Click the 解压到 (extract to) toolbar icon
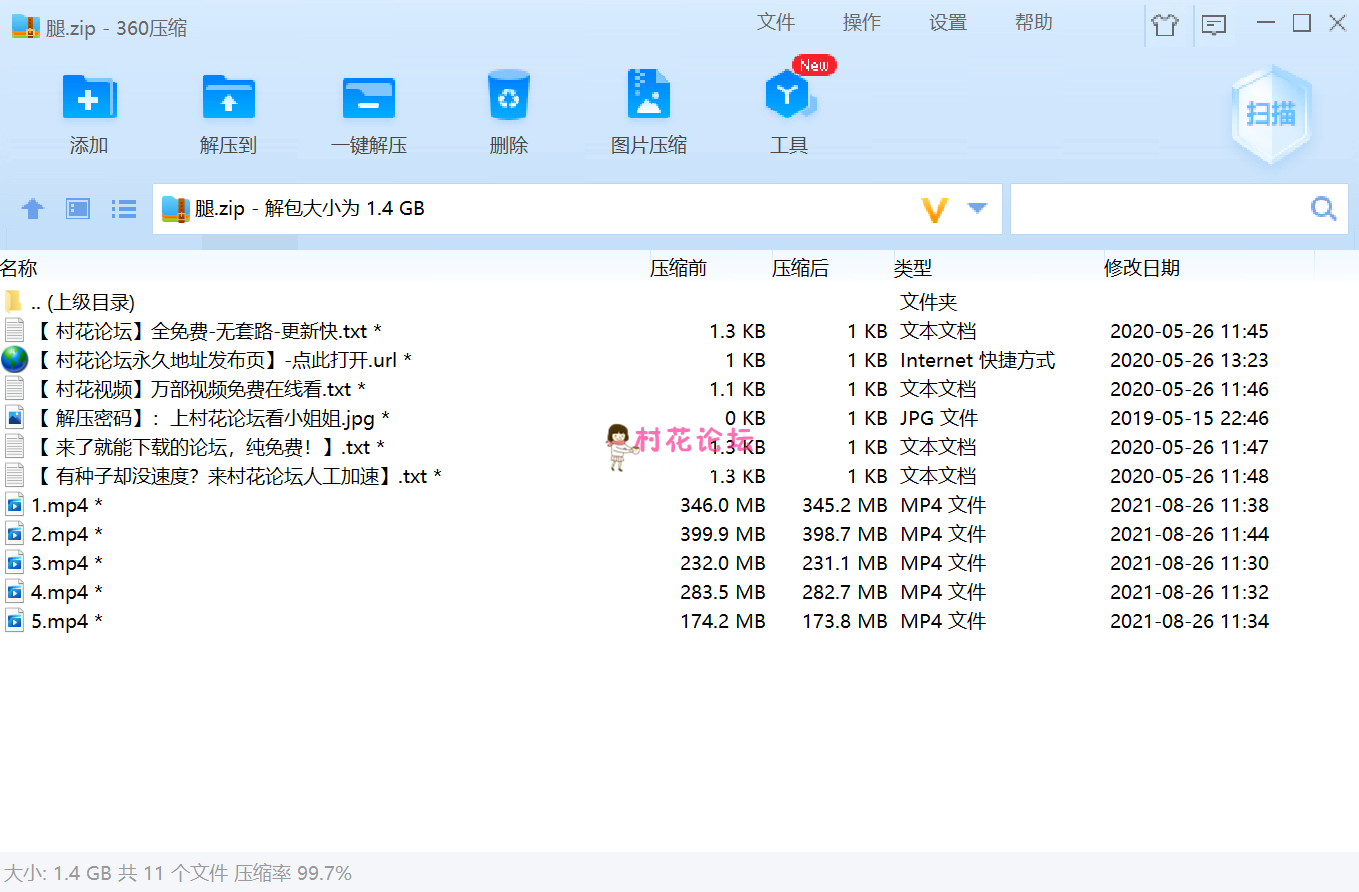1359x892 pixels. point(228,98)
